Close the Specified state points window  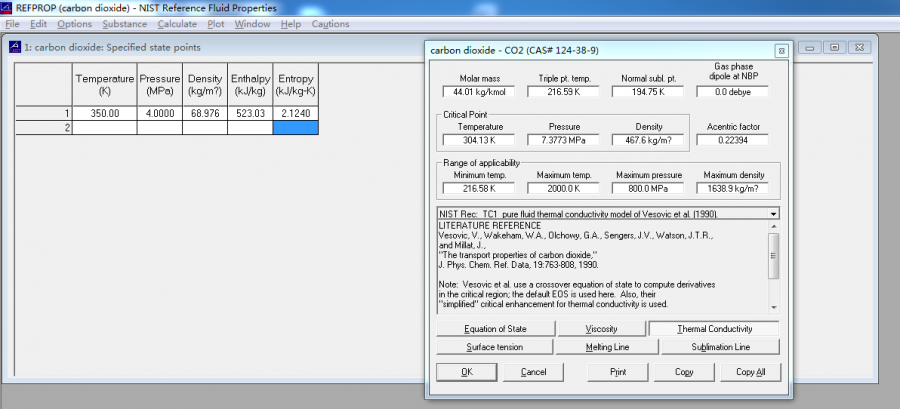859,48
